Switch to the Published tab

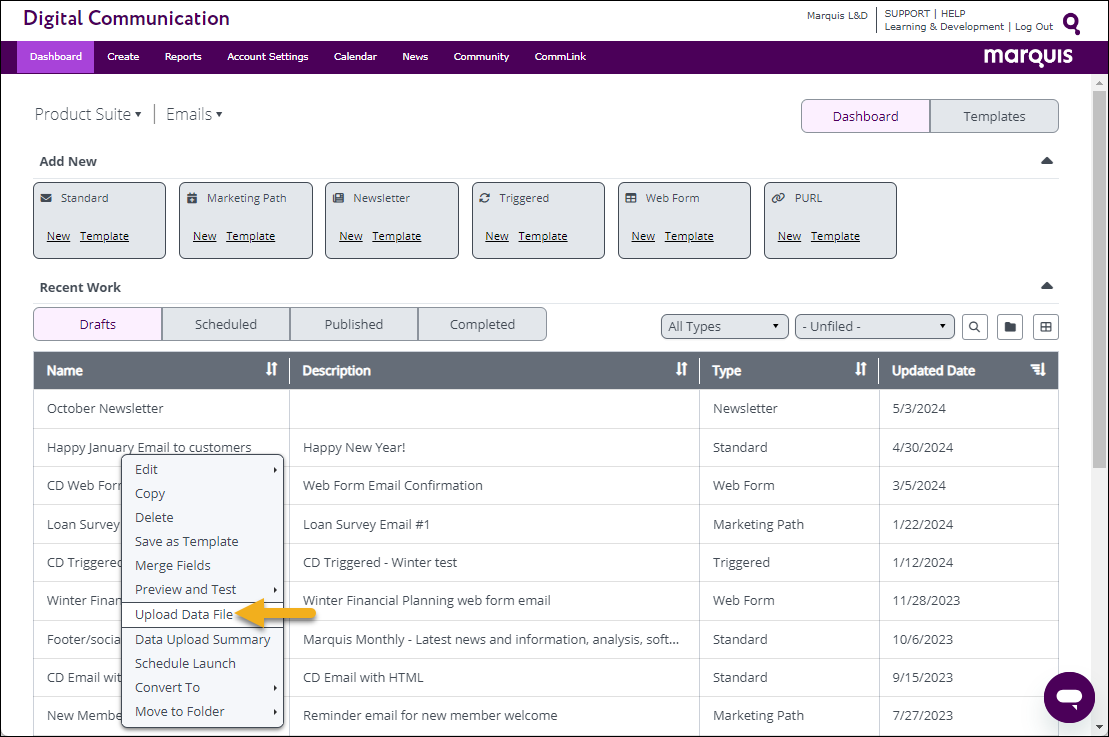pos(354,324)
